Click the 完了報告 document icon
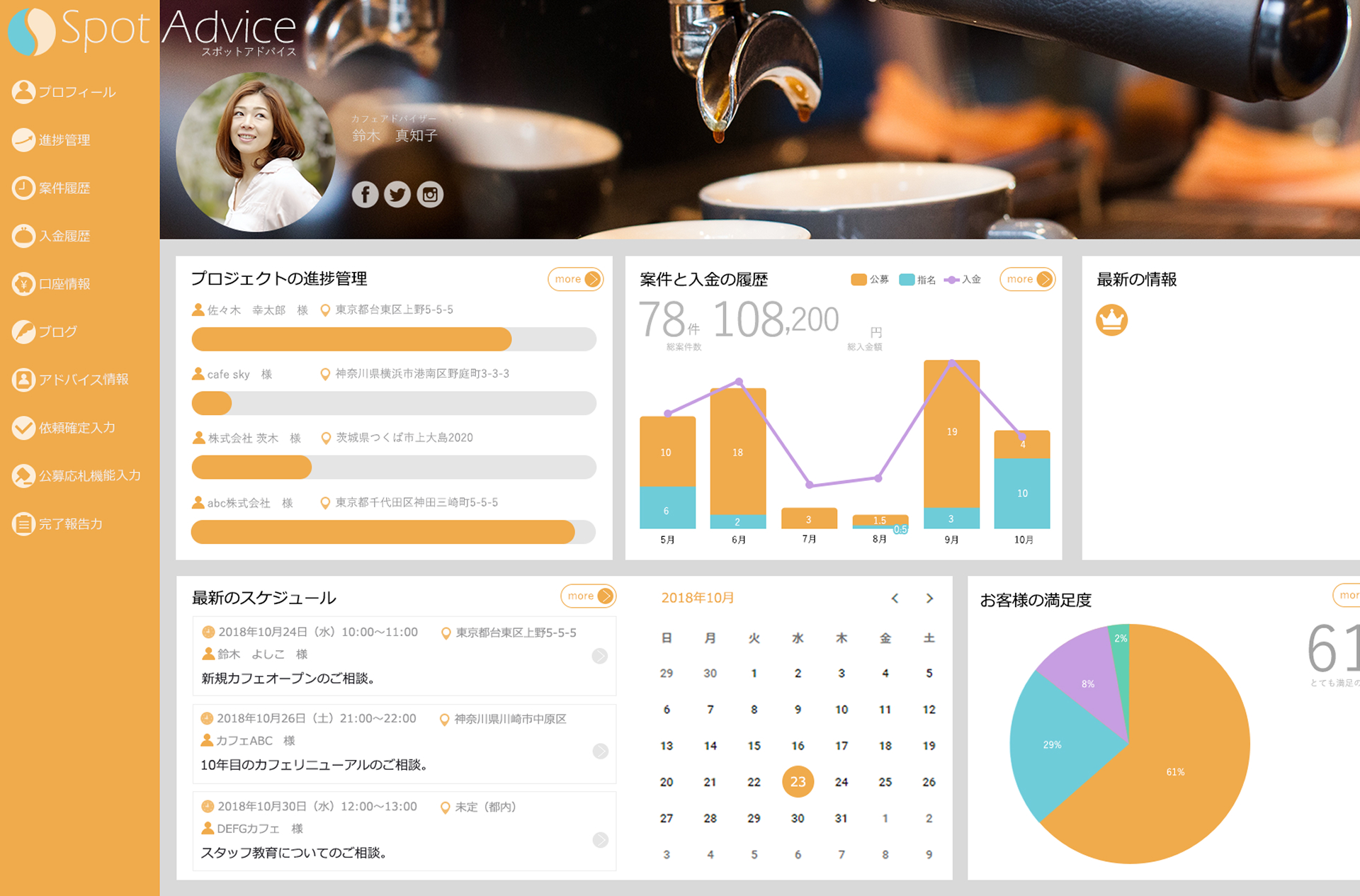1360x896 pixels. 23,524
